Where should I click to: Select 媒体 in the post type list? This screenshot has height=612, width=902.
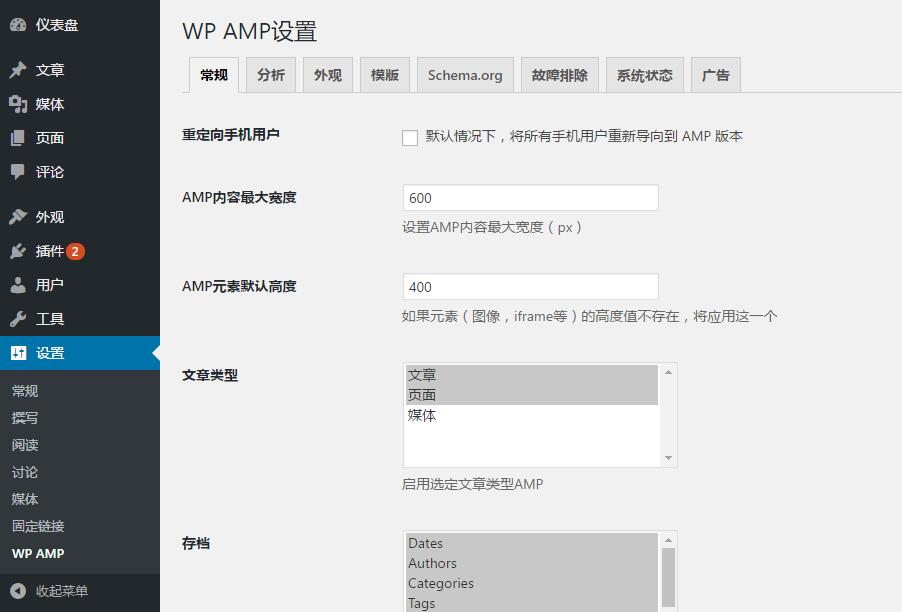pyautogui.click(x=532, y=415)
